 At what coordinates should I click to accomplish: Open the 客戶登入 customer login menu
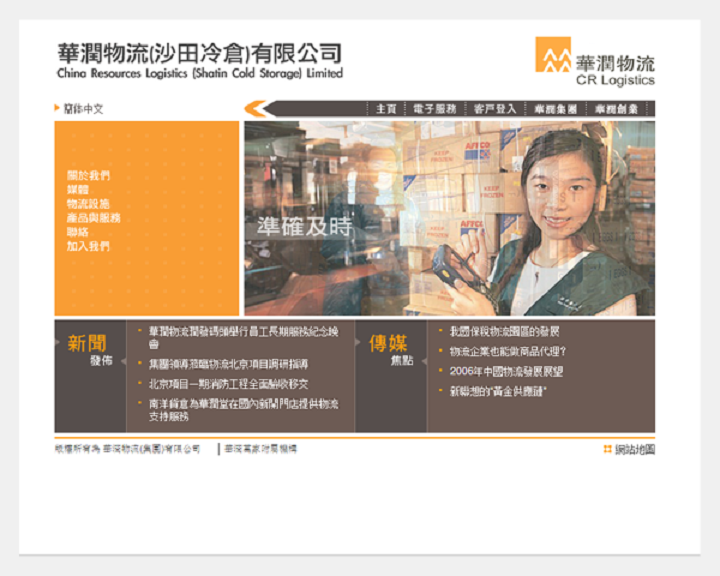click(495, 109)
